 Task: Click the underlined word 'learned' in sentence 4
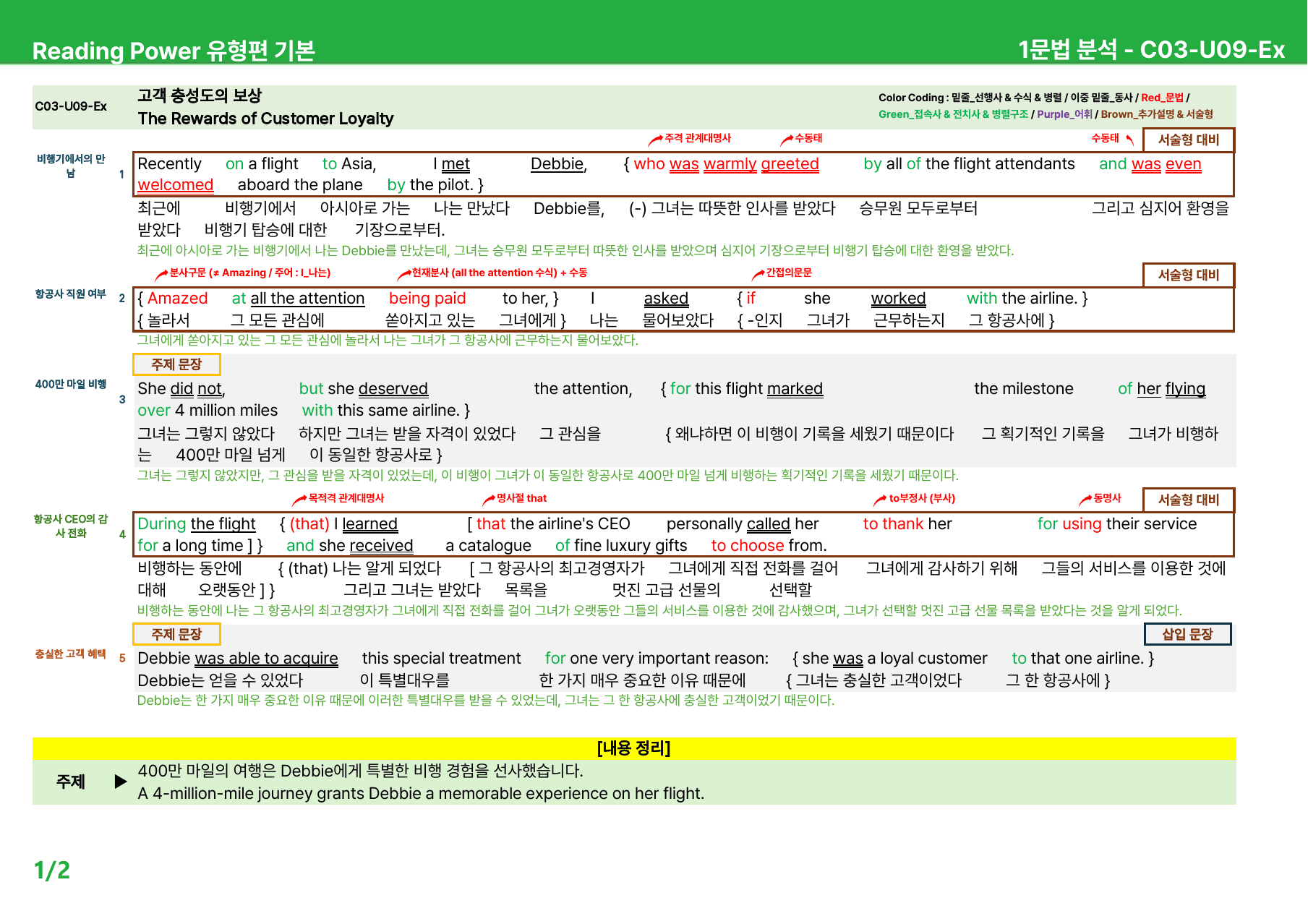point(369,524)
